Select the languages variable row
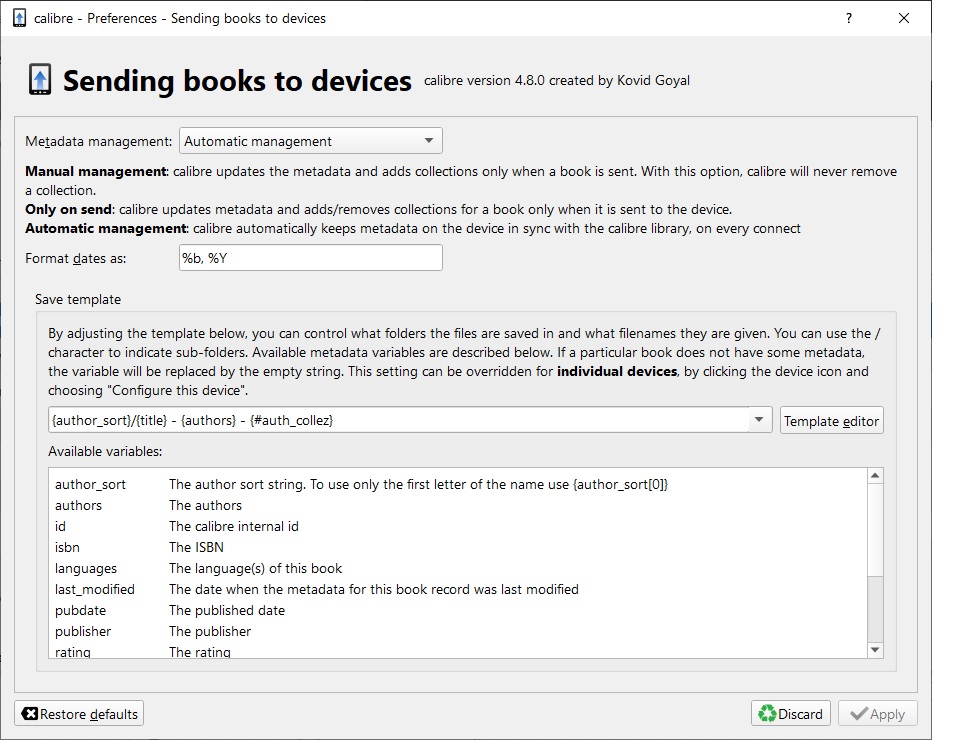Viewport: 960px width, 740px height. pyautogui.click(x=86, y=568)
